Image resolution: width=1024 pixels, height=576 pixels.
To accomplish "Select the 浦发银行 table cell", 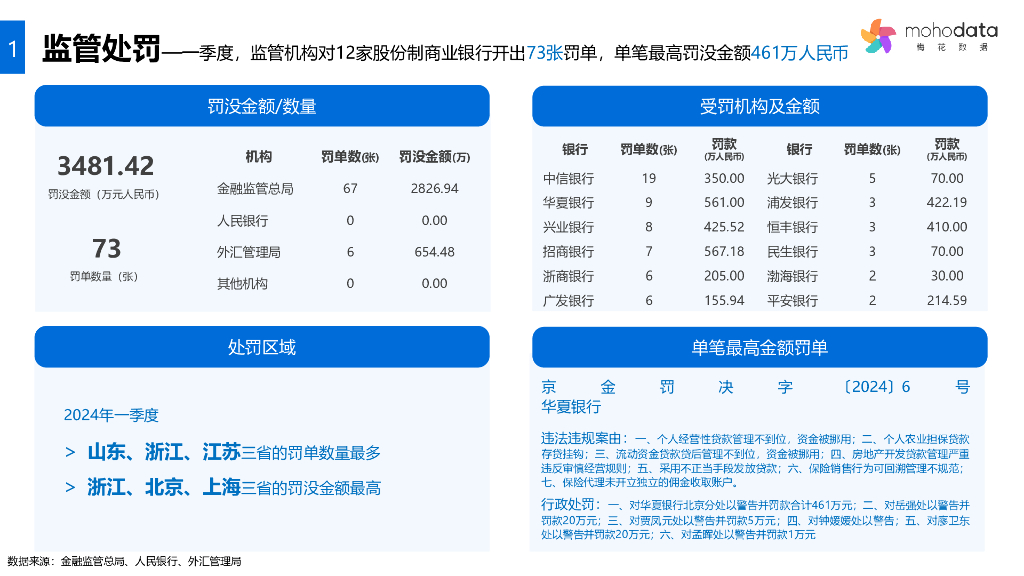I will [792, 202].
